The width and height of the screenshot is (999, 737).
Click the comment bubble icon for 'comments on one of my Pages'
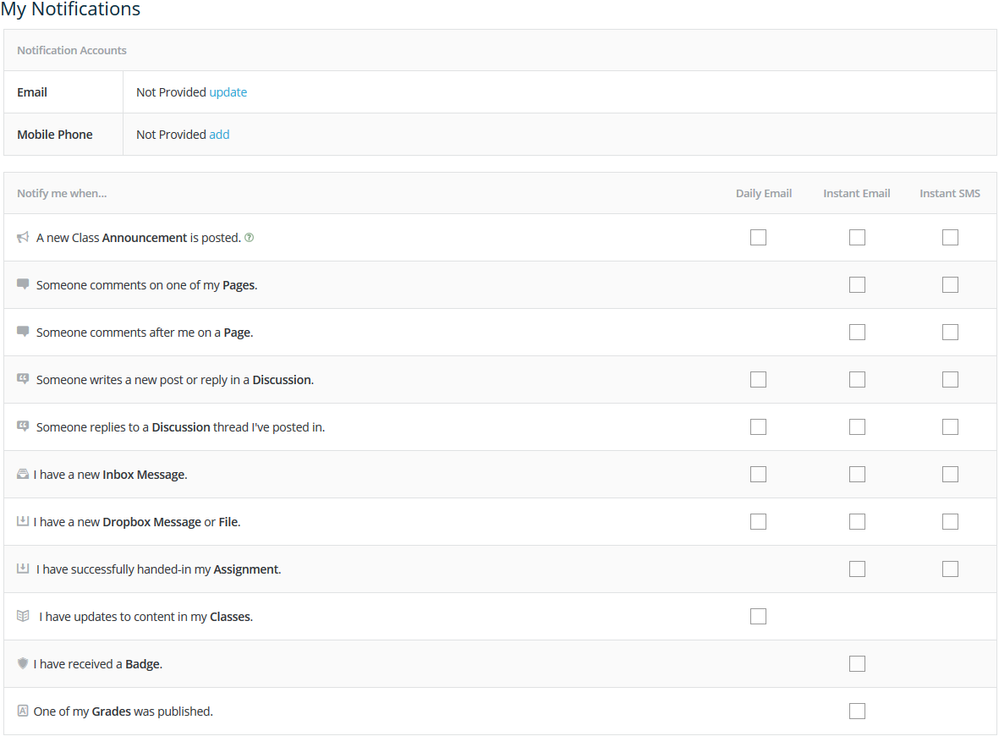[x=23, y=284]
